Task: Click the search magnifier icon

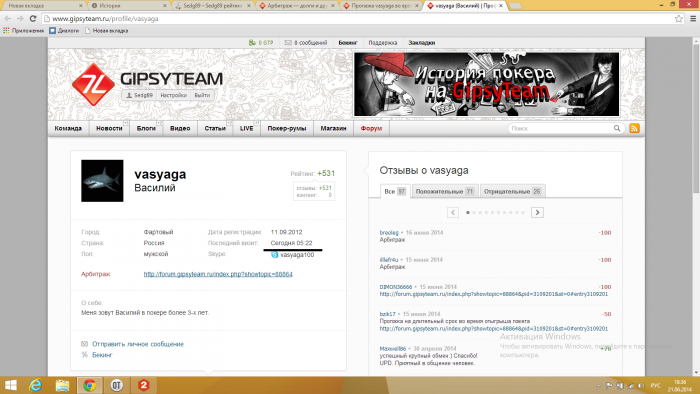Action: [x=617, y=129]
